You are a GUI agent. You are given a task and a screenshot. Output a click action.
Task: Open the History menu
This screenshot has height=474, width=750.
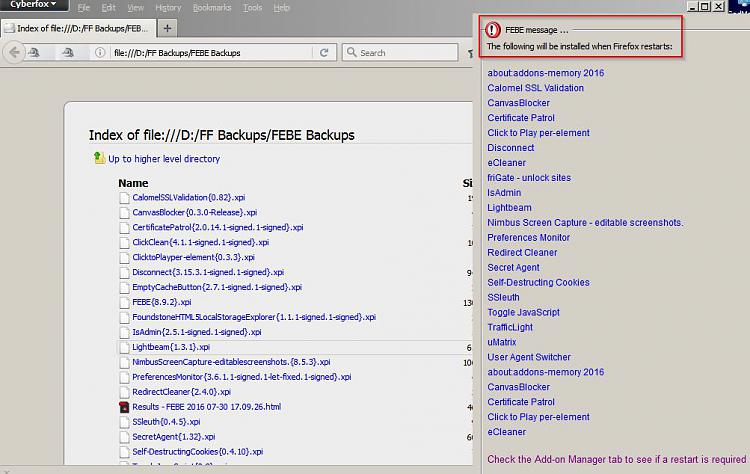pyautogui.click(x=168, y=8)
